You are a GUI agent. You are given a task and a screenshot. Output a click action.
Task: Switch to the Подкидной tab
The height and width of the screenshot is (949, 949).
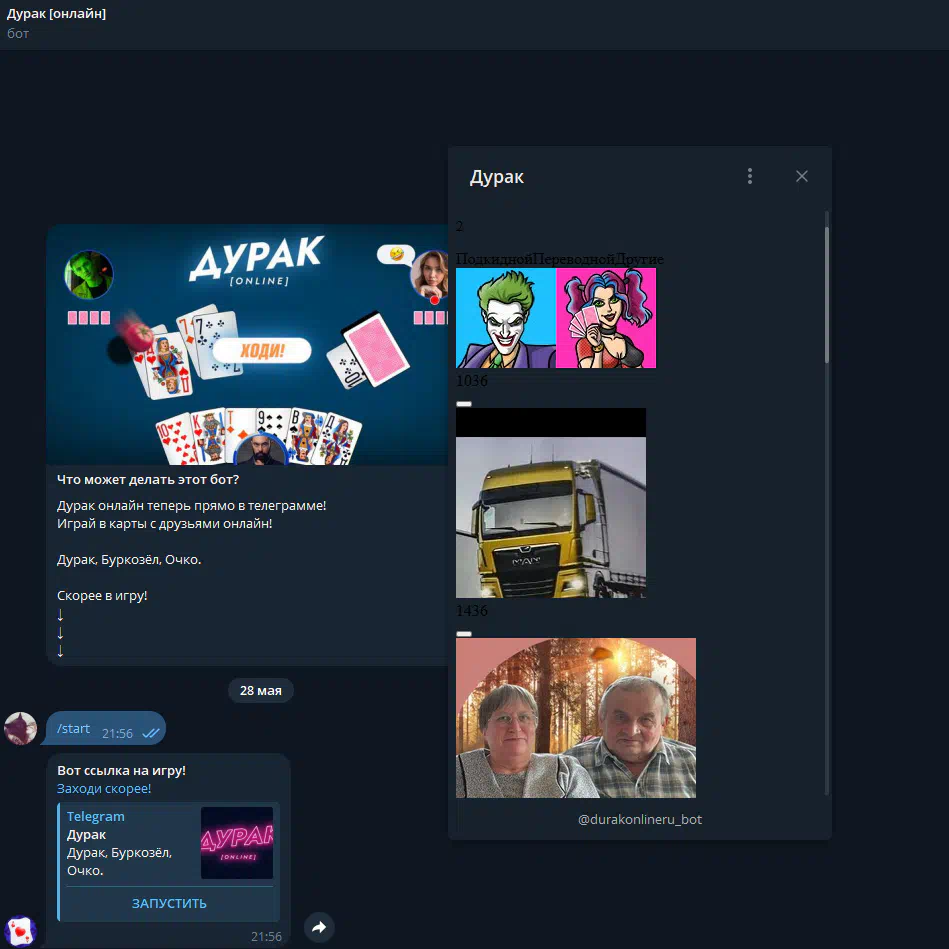pyautogui.click(x=494, y=258)
